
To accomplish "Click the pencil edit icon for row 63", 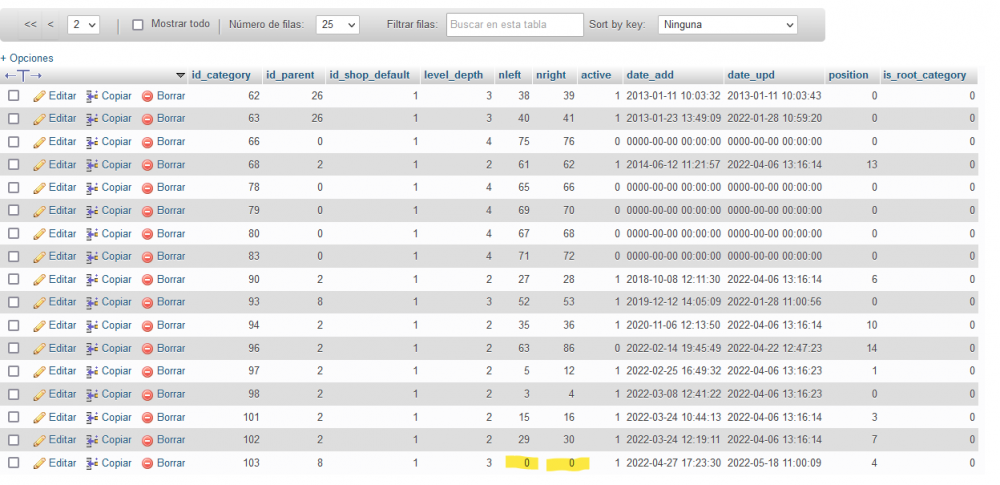I will click(40, 119).
